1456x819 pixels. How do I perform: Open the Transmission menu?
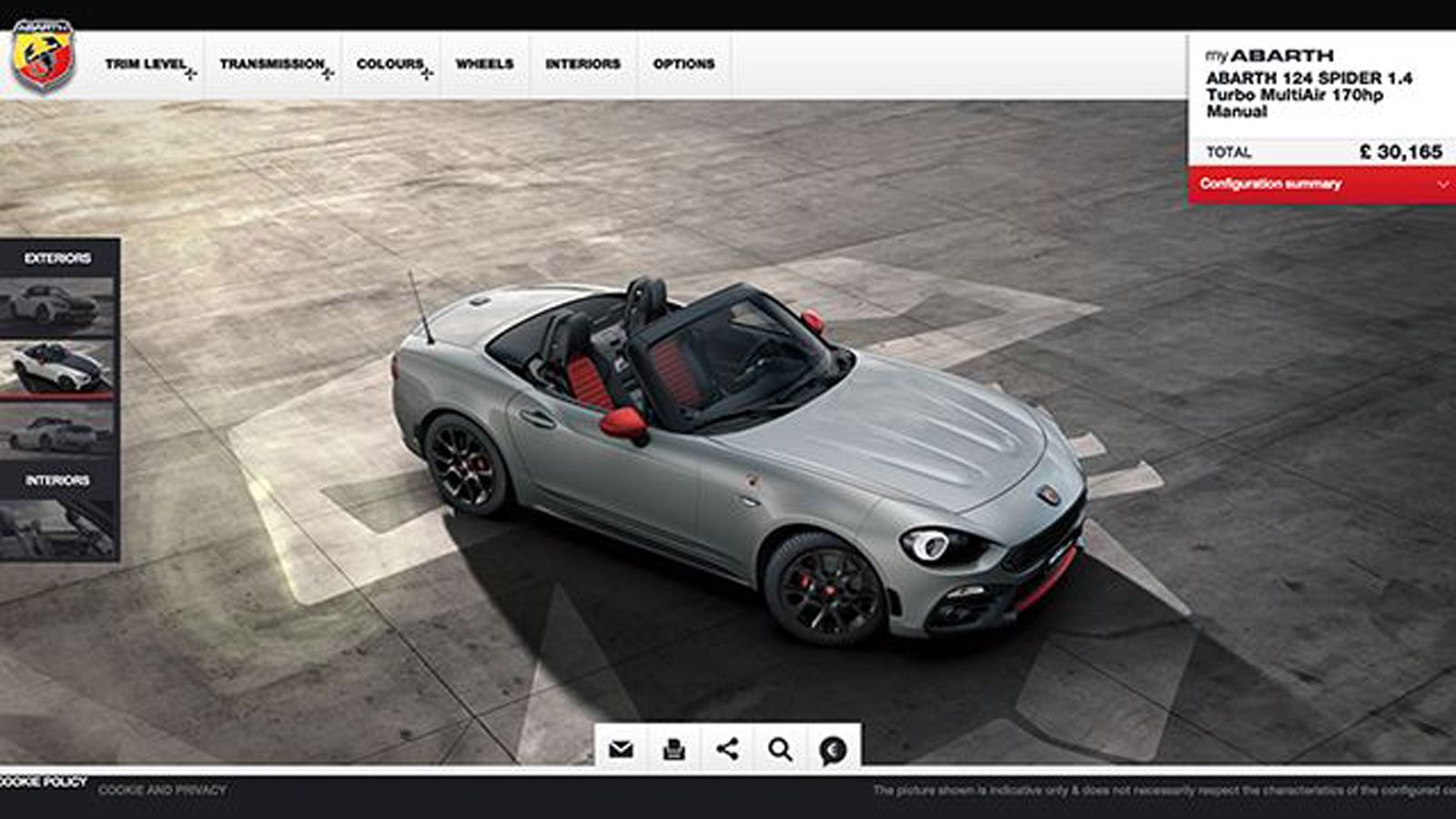point(272,65)
